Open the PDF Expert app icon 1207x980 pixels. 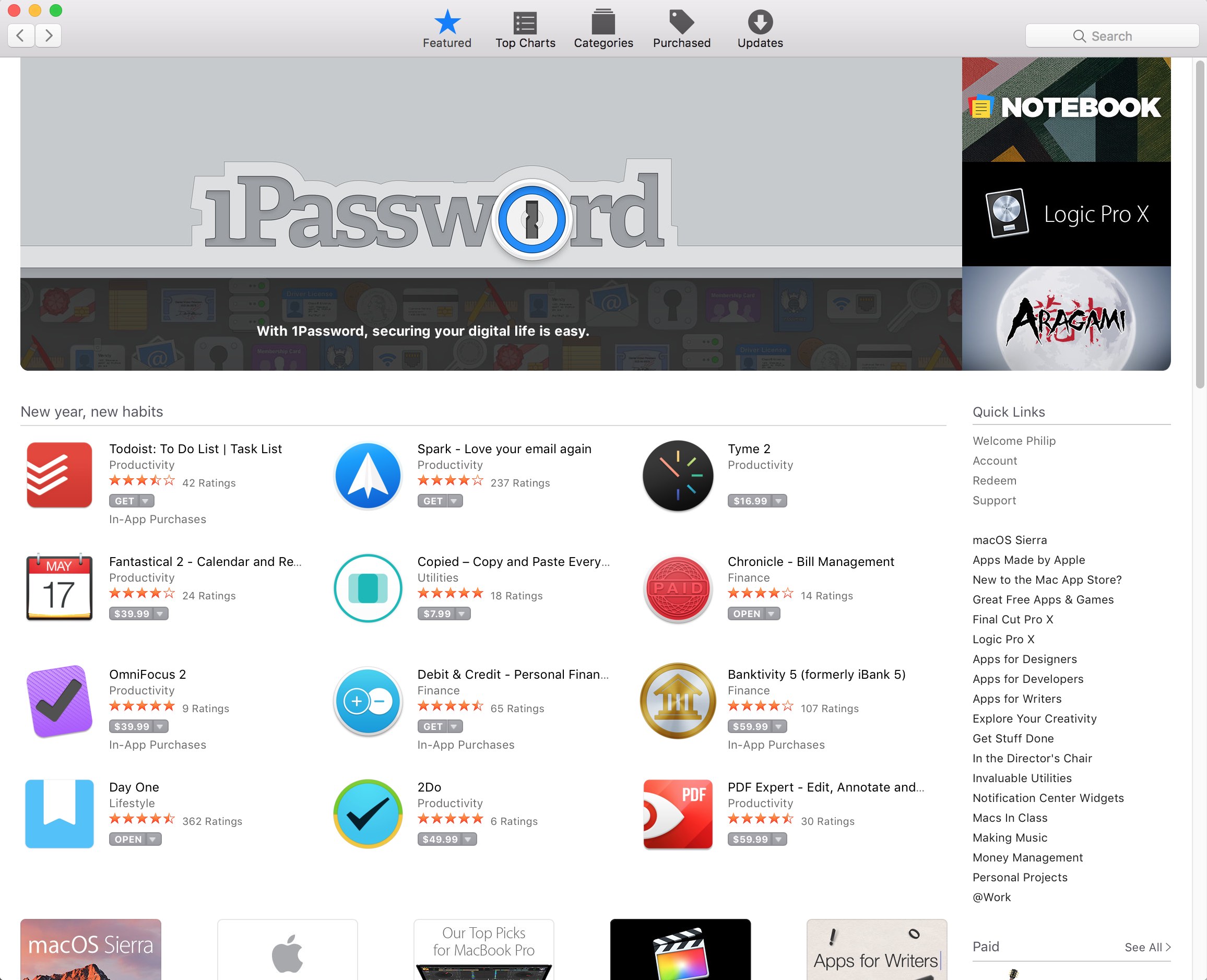(x=678, y=814)
